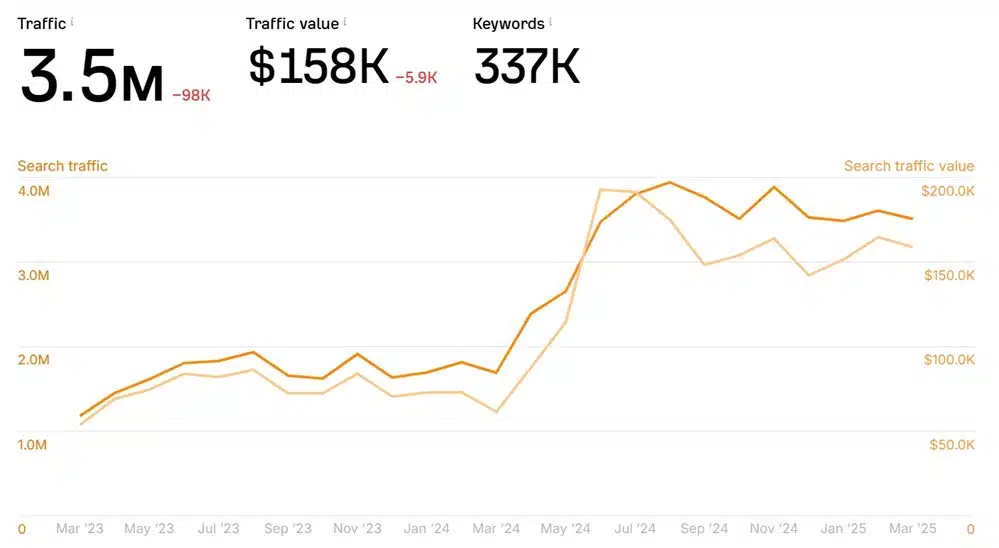This screenshot has width=999, height=548.
Task: Click the -5.9K traffic value change
Action: pos(416,77)
